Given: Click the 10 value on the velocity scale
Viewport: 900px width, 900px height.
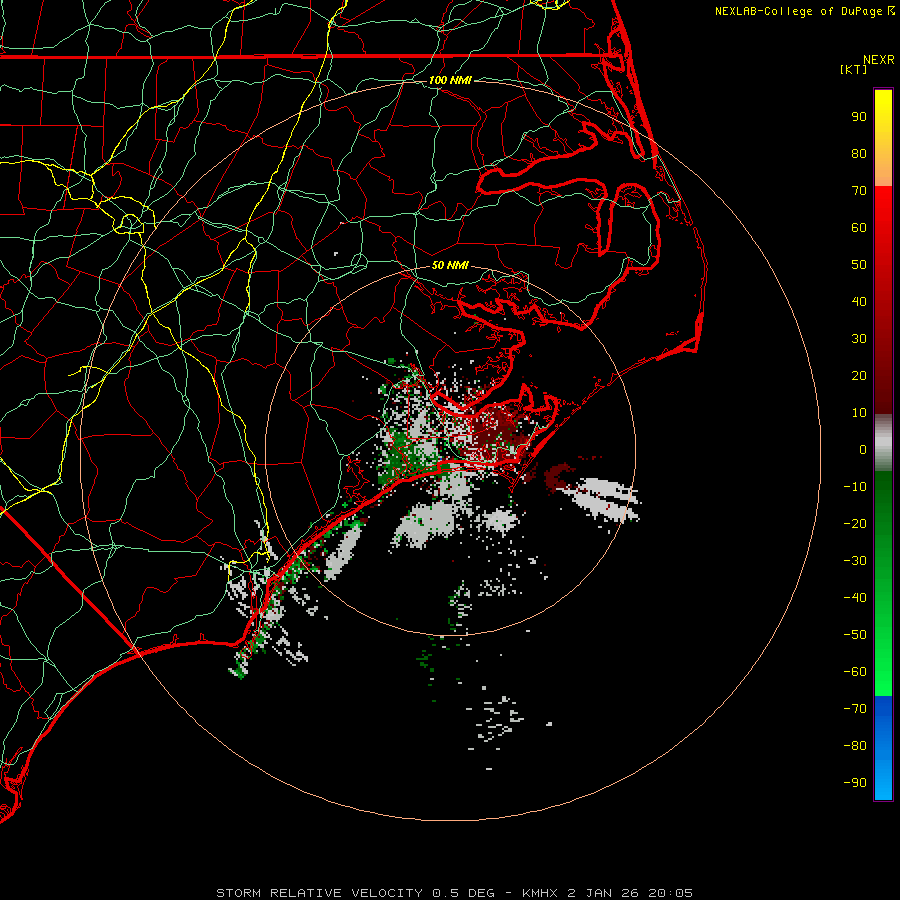Looking at the screenshot, I should pyautogui.click(x=859, y=413).
